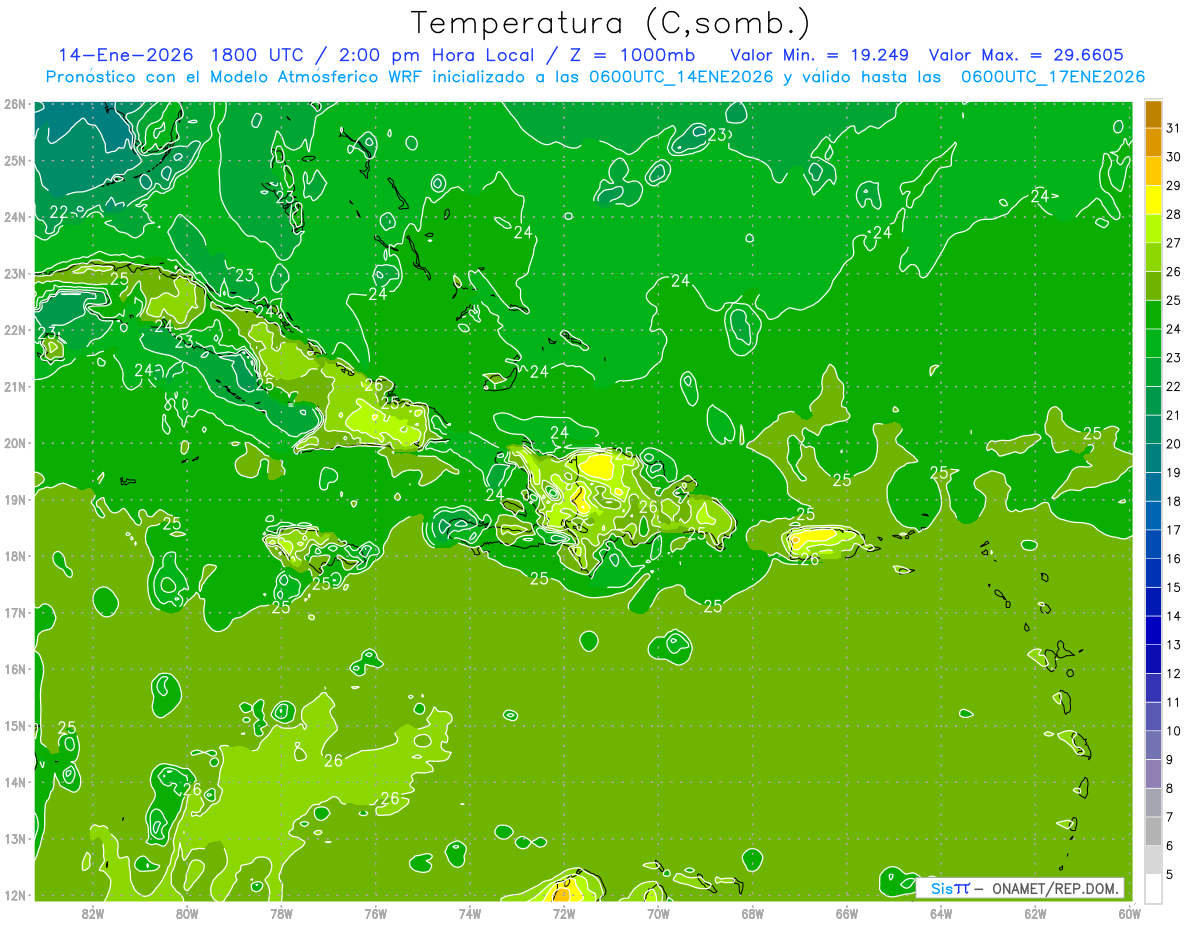Click the color scale number "27"
This screenshot has width=1200, height=927.
point(1173,243)
